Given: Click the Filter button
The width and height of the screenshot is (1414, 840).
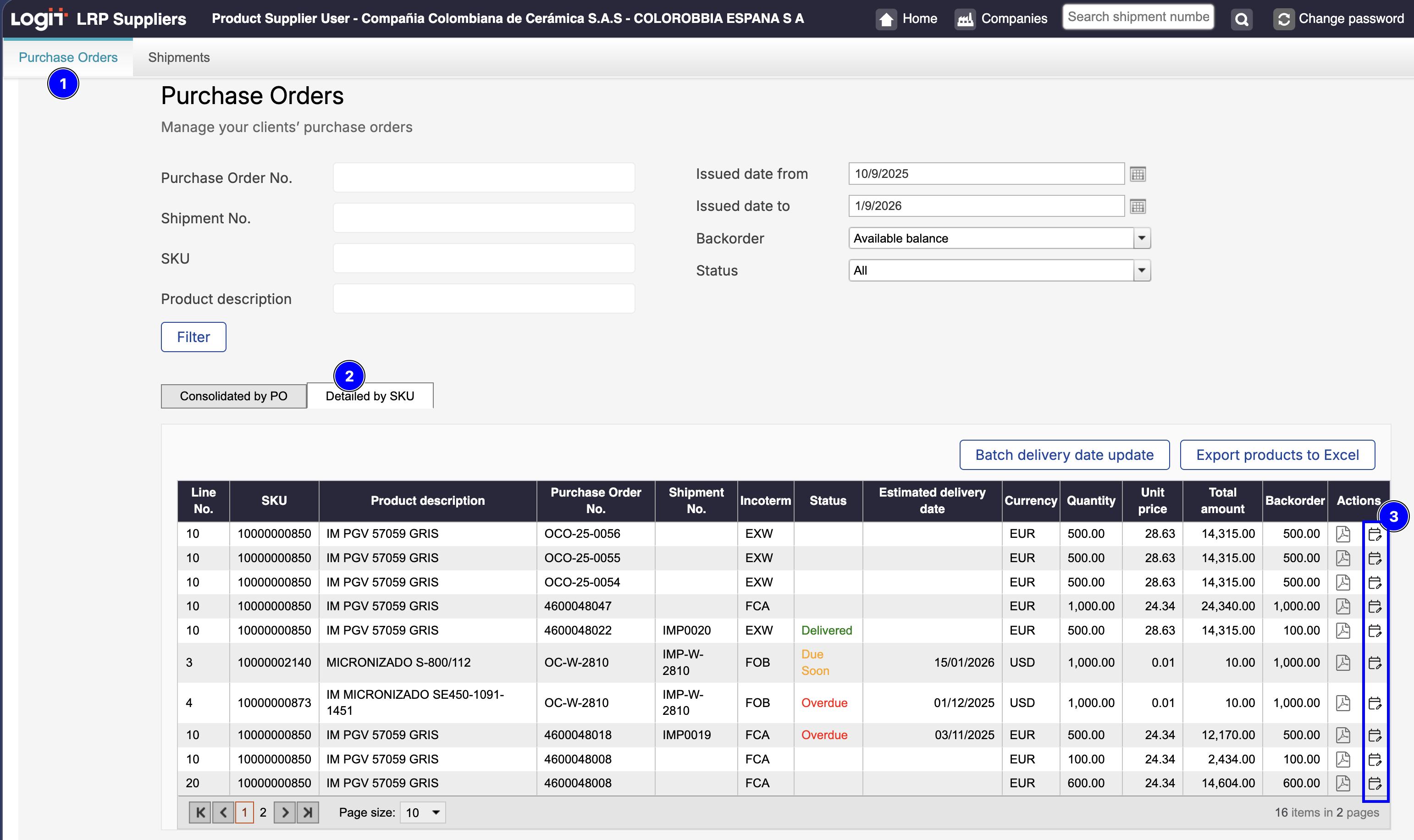Looking at the screenshot, I should (193, 337).
